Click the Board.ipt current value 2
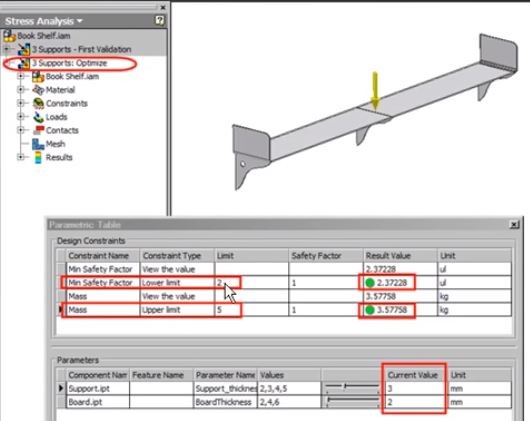 (x=415, y=402)
